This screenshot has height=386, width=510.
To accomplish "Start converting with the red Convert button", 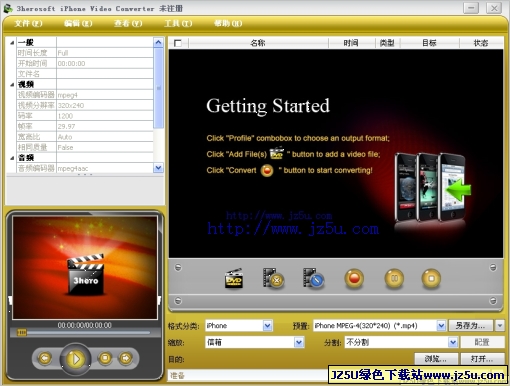I will pos(354,279).
